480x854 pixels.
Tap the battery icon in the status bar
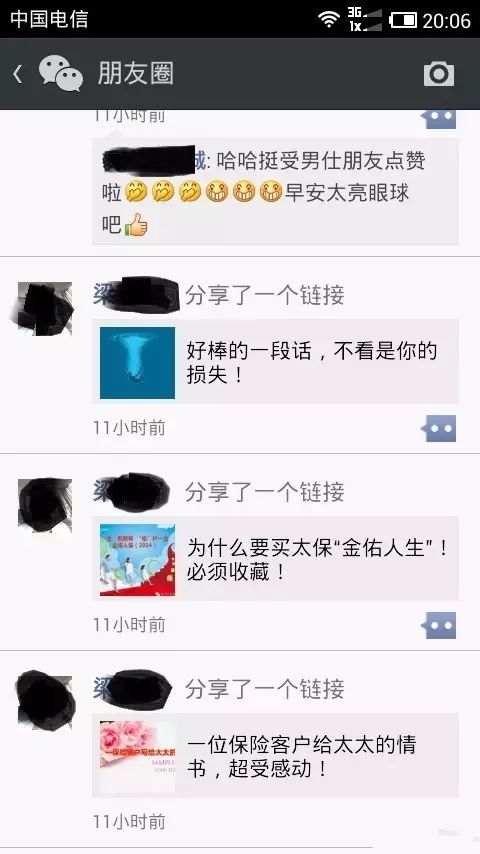point(403,20)
